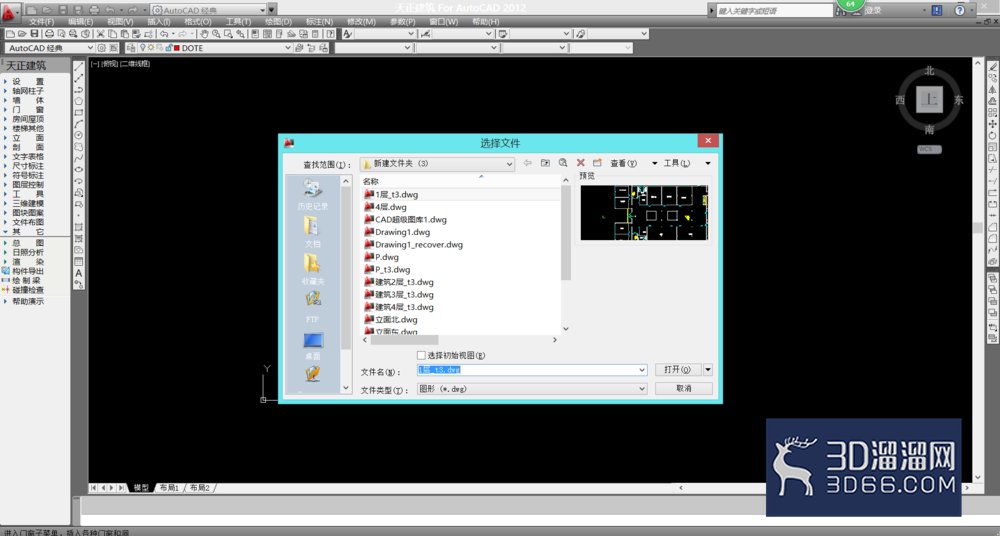Click the Save icon in standard toolbar

[x=34, y=34]
